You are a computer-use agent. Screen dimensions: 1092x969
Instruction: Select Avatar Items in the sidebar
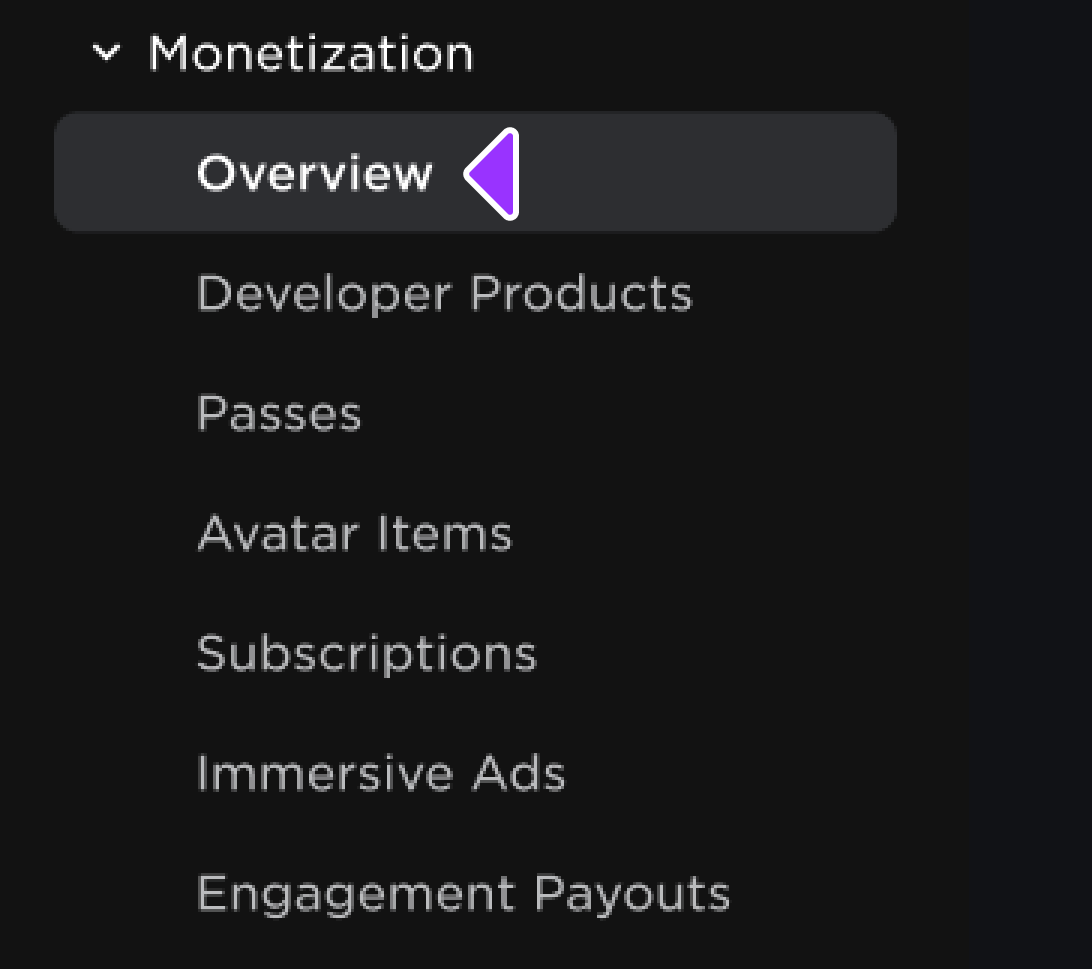(x=354, y=534)
